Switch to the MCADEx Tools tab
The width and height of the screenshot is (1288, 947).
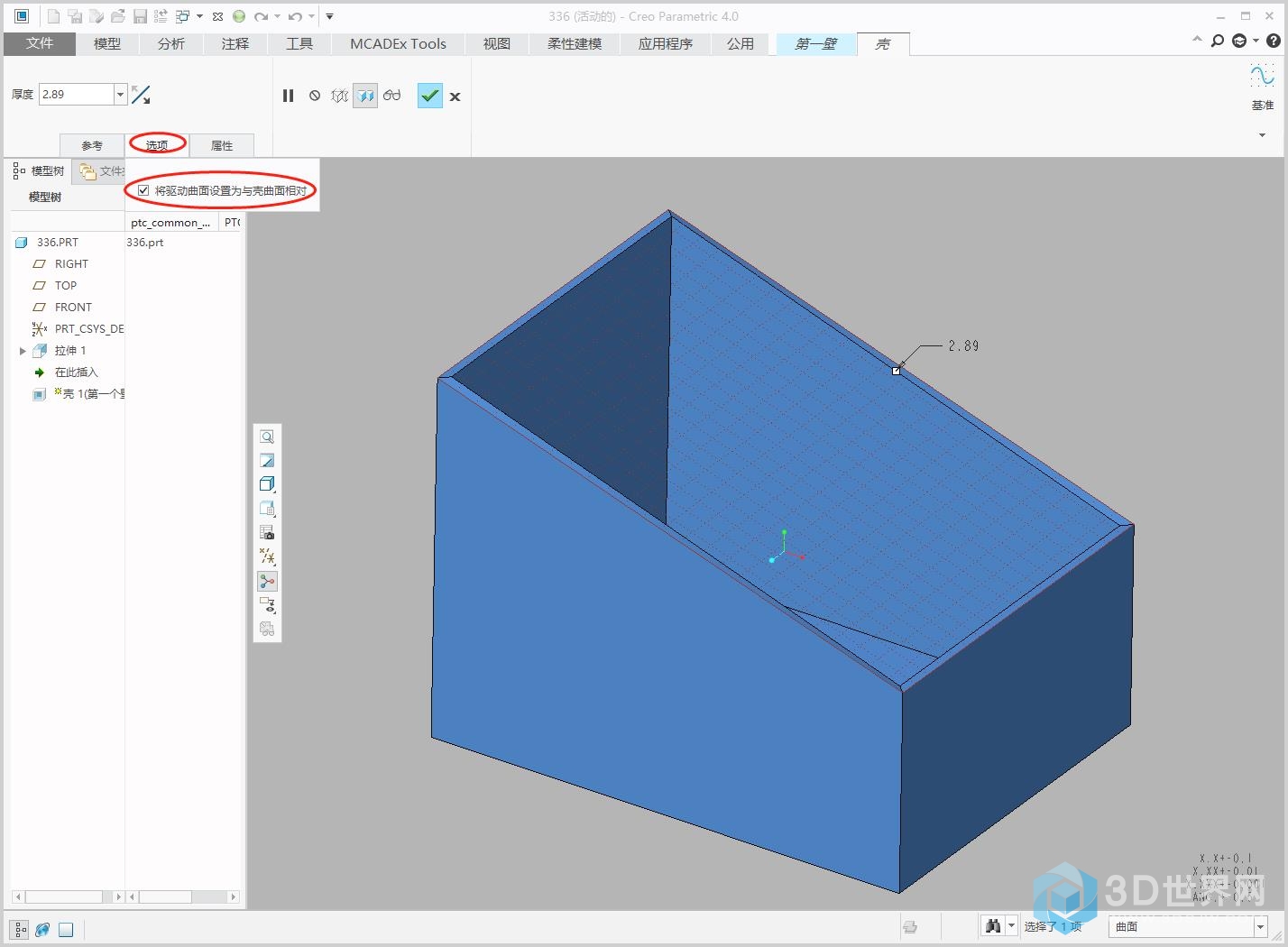[399, 43]
